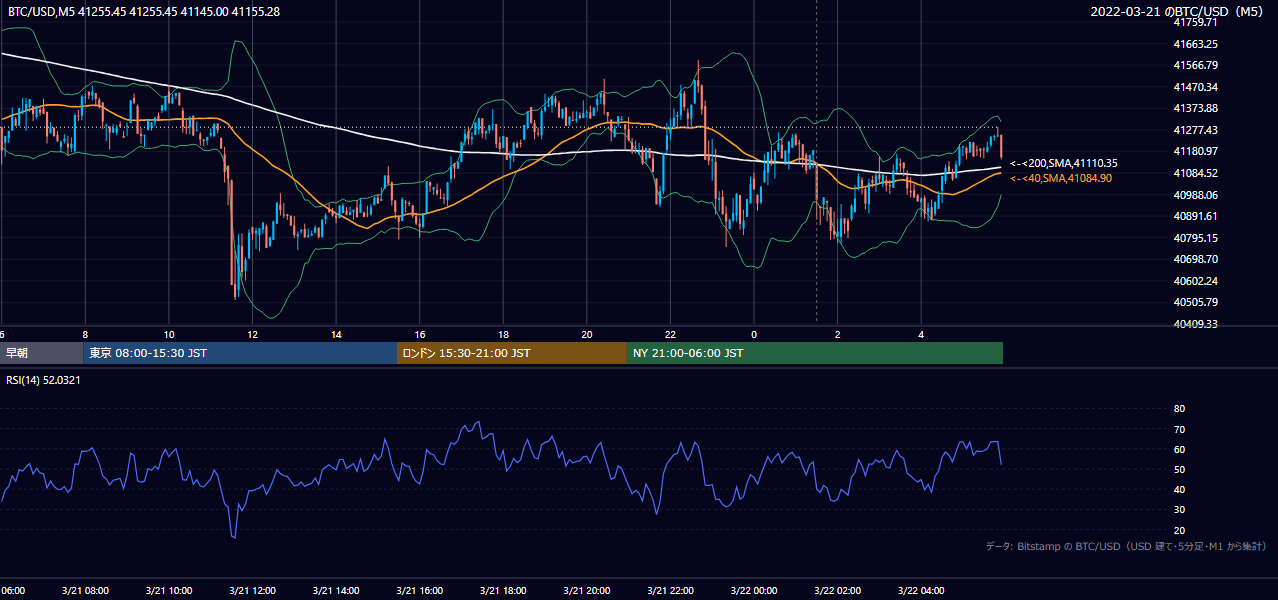Click the RSI axis value 30
Screen dimensions: 1278x600
pyautogui.click(x=1179, y=510)
